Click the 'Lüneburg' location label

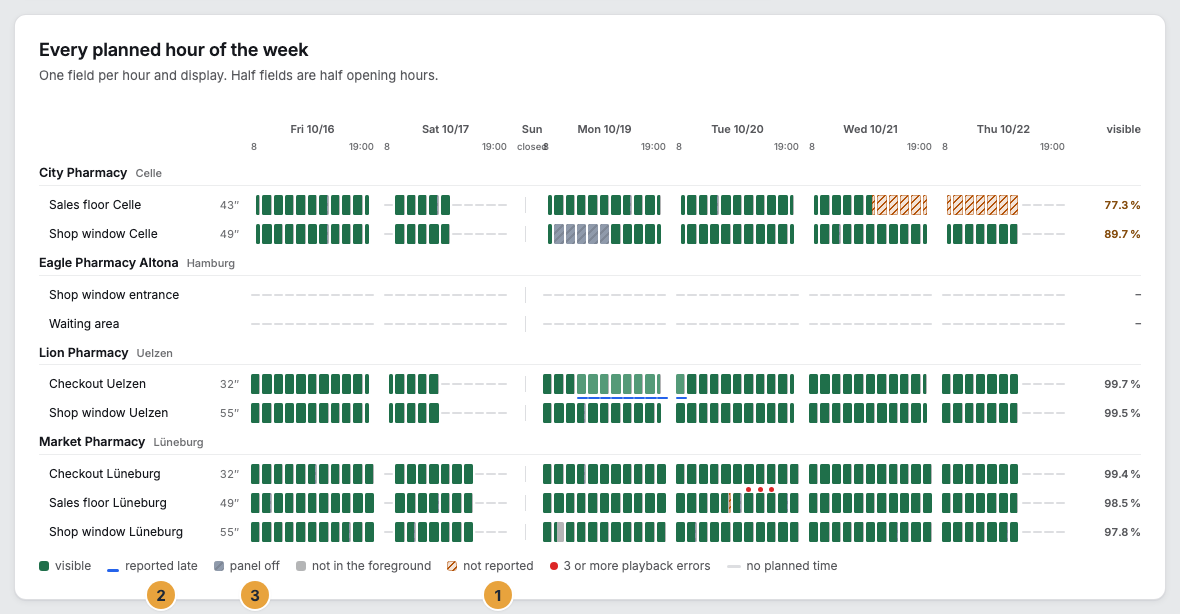tap(178, 442)
